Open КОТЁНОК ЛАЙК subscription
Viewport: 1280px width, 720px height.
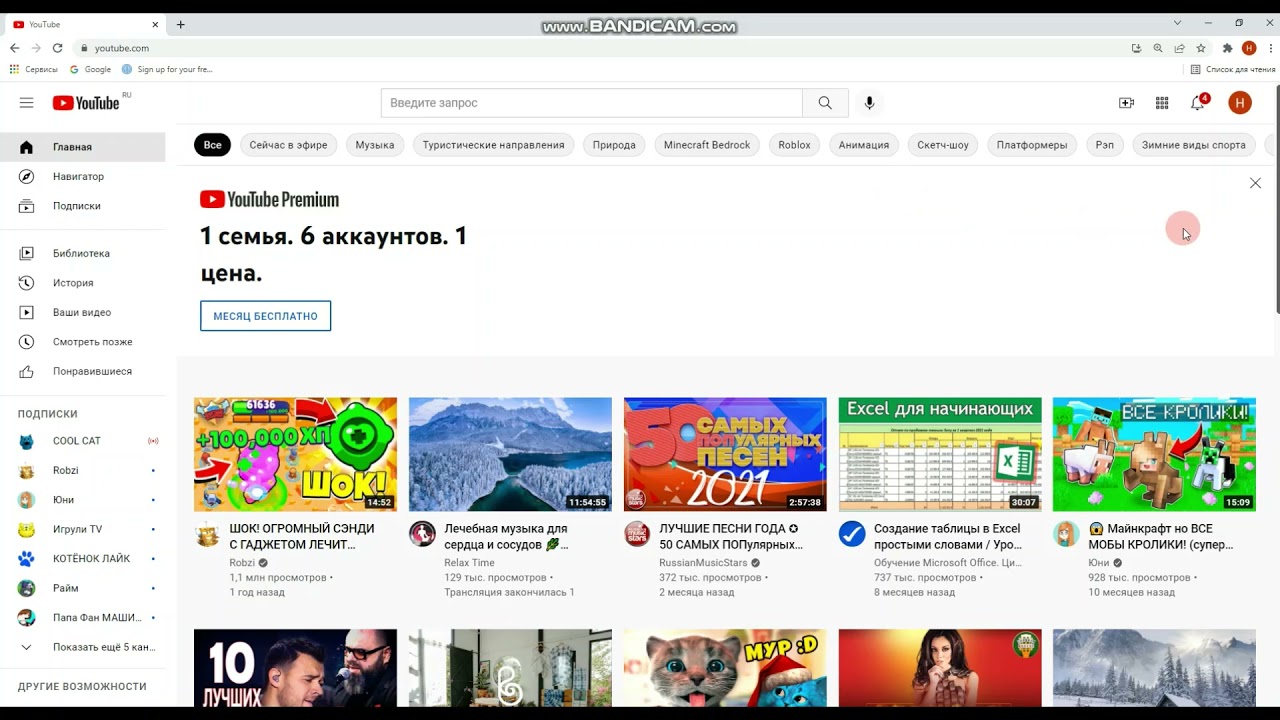pyautogui.click(x=82, y=559)
